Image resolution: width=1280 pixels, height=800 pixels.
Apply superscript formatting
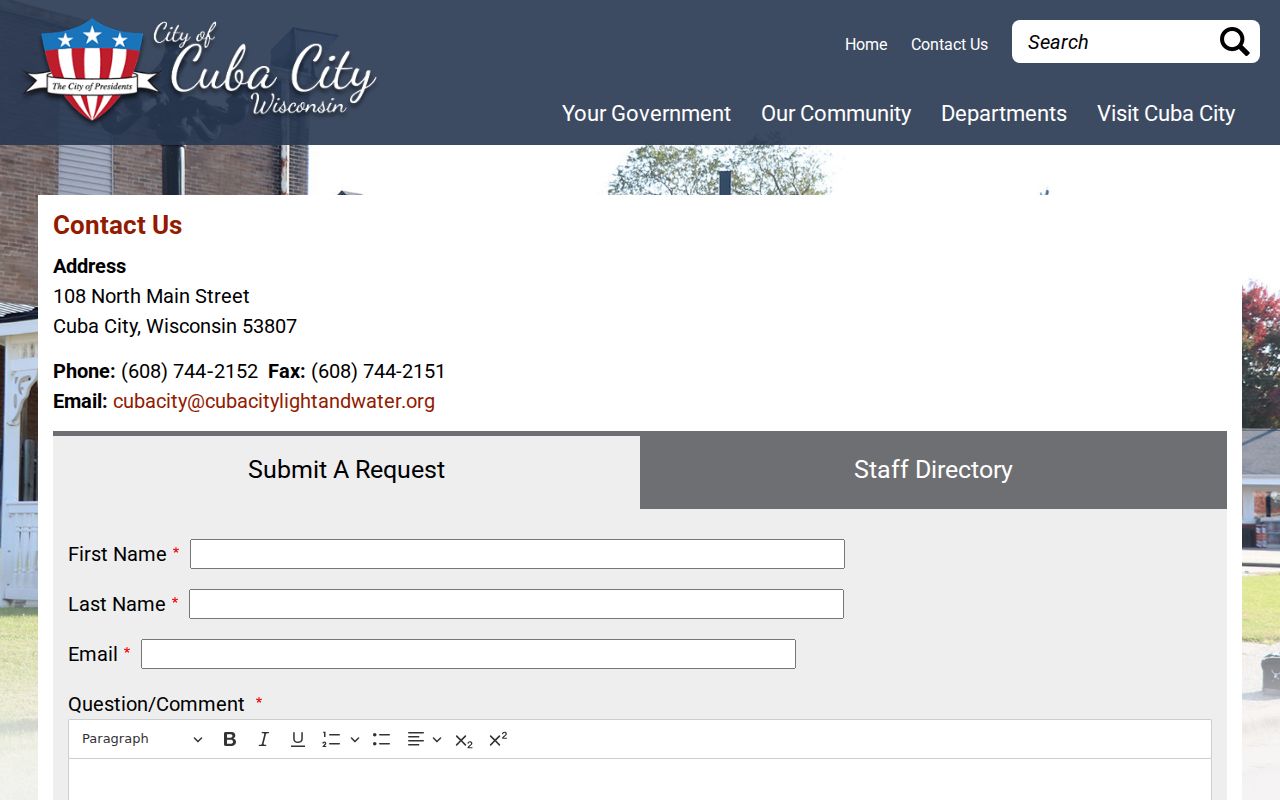pyautogui.click(x=498, y=739)
